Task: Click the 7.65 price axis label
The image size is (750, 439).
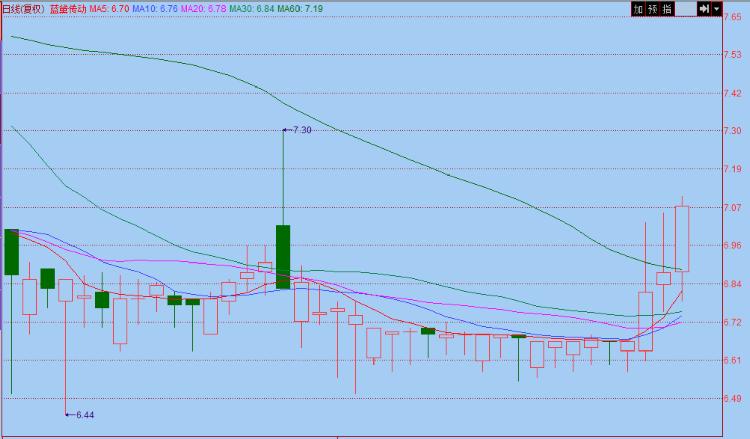Action: pyautogui.click(x=733, y=17)
